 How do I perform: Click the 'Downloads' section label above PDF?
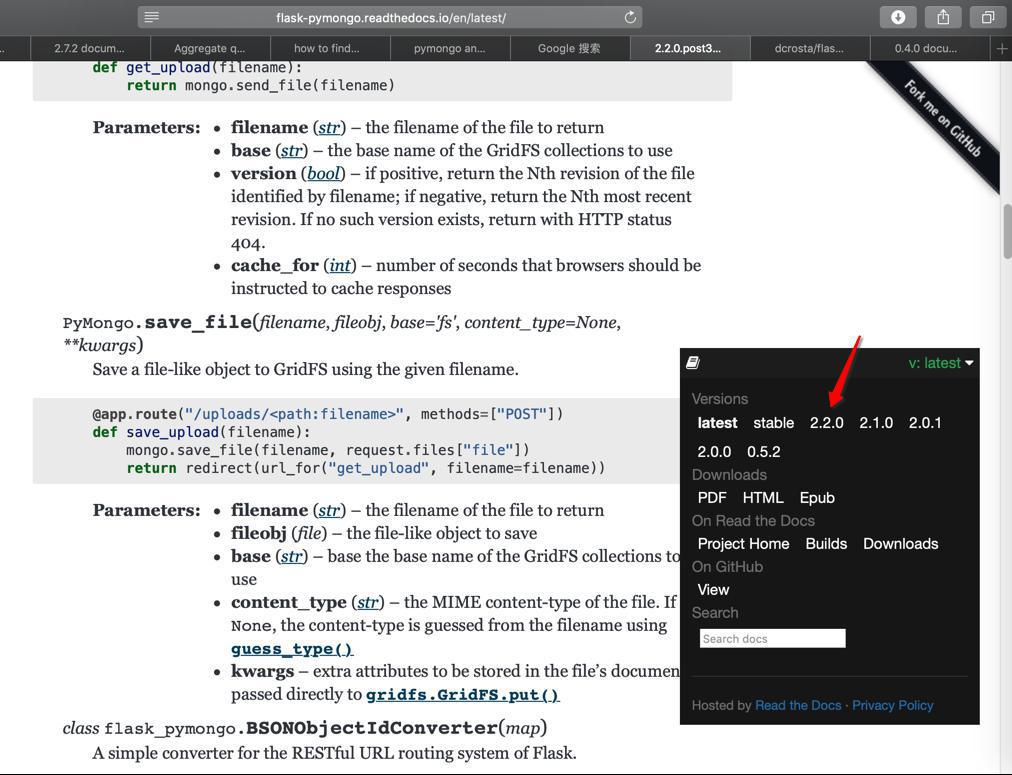point(729,475)
